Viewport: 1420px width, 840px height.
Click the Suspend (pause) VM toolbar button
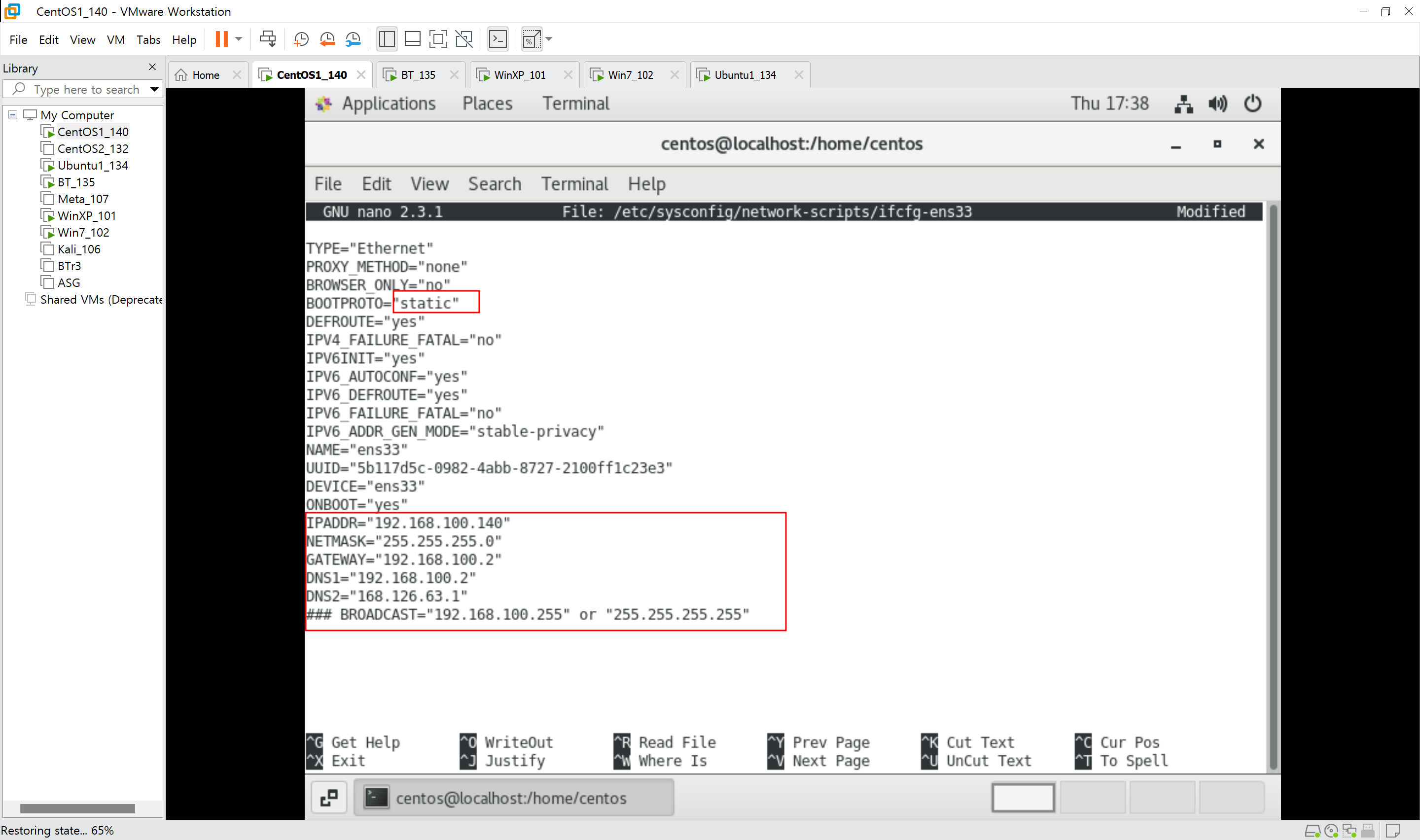[221, 39]
